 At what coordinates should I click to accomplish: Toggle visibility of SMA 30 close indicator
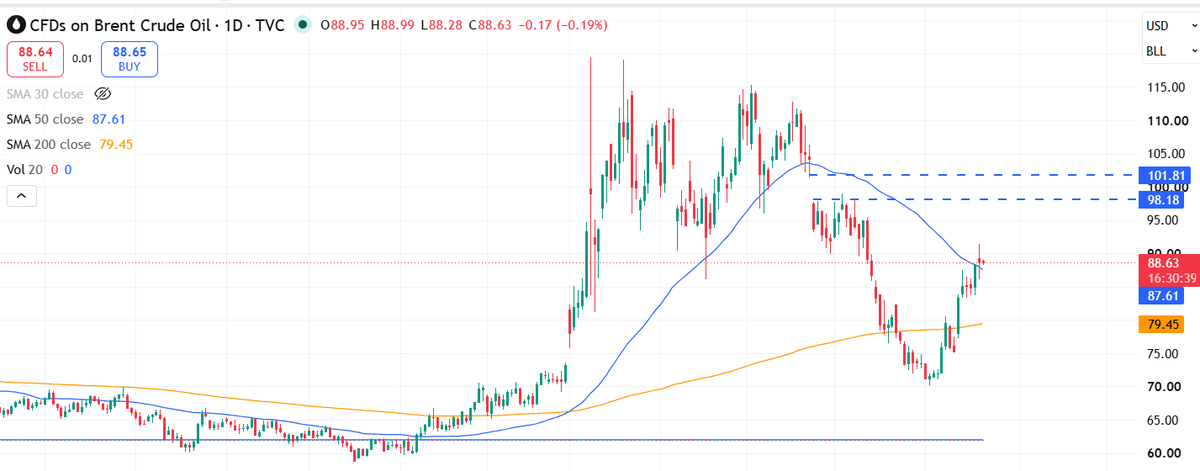point(101,94)
